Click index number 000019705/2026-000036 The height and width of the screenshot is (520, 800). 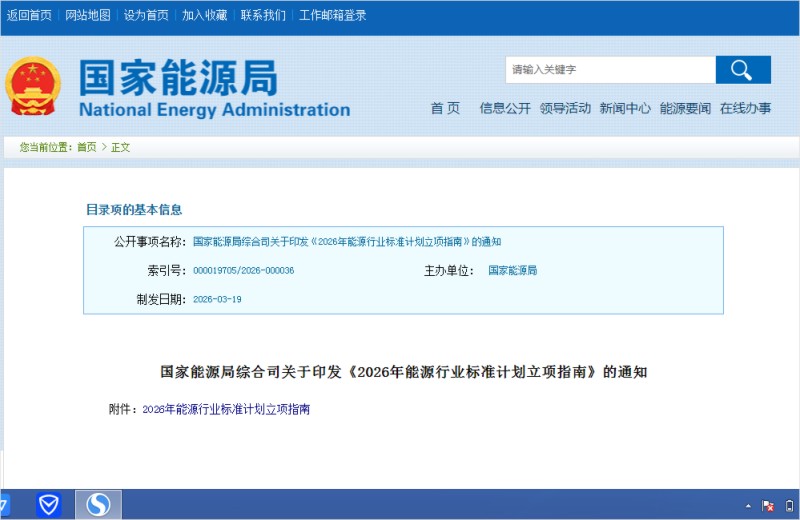[243, 270]
